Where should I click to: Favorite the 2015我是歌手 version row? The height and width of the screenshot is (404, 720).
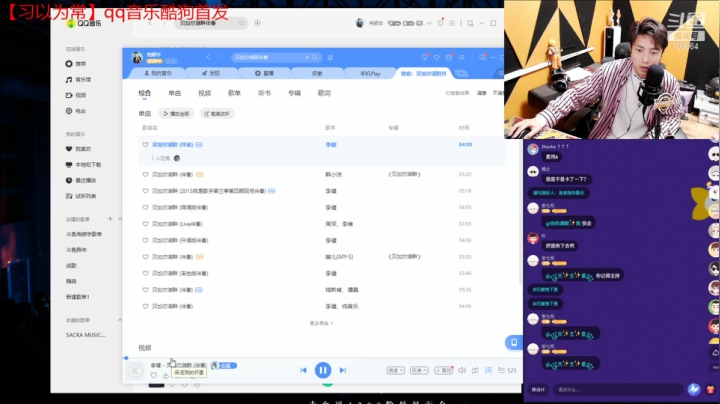(x=146, y=191)
